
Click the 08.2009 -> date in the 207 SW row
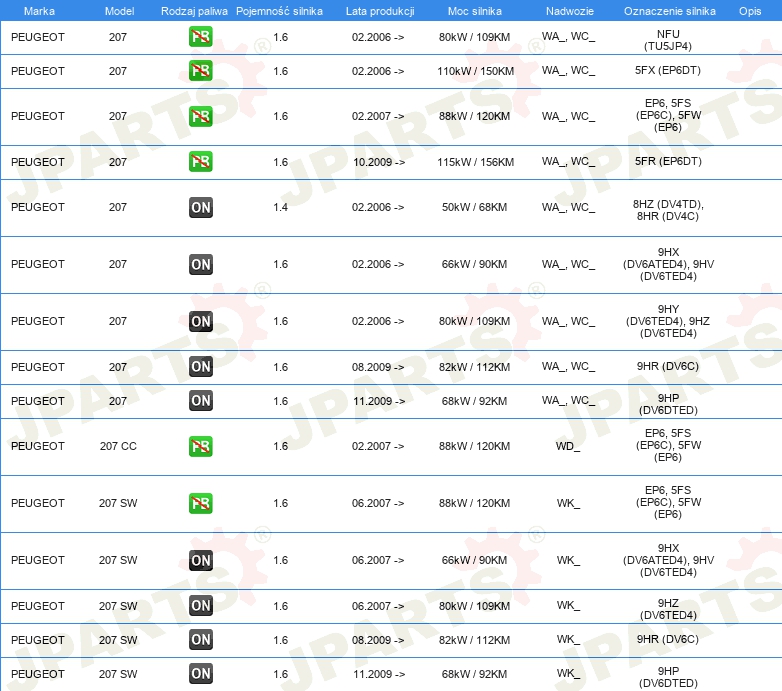pos(378,640)
